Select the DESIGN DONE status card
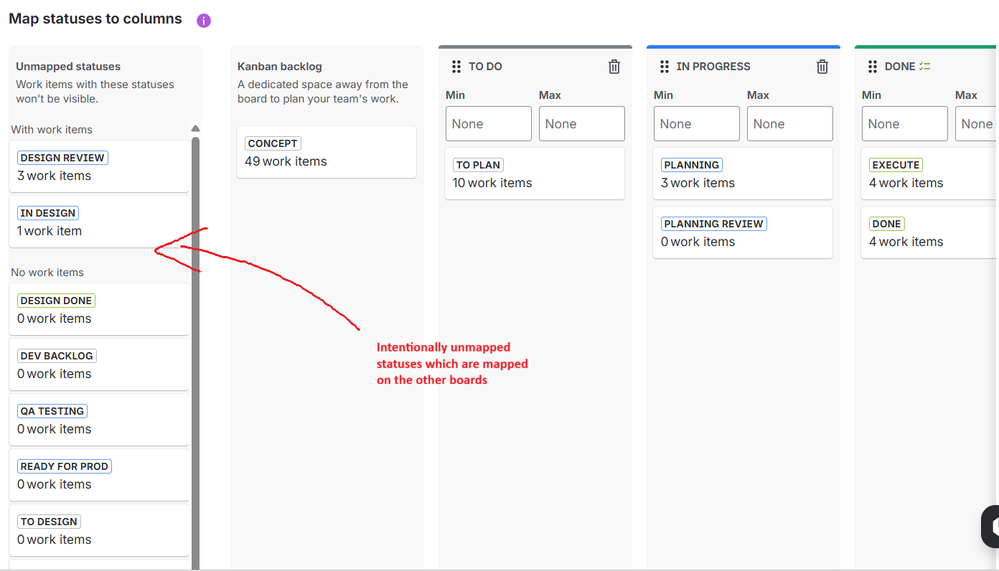Viewport: 999px width, 571px height. click(99, 309)
